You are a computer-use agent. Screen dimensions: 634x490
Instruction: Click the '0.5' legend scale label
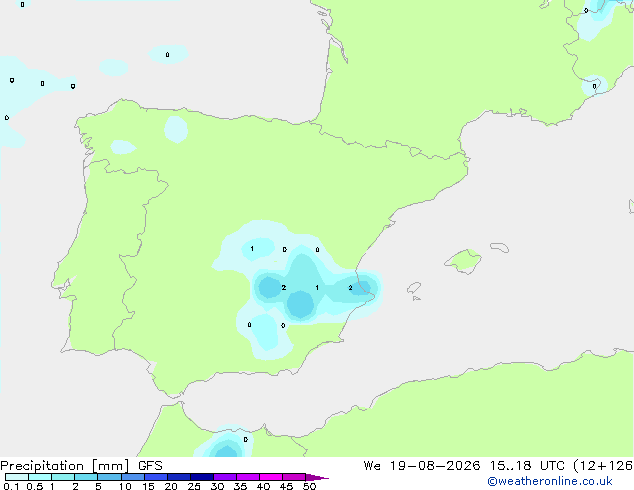(x=34, y=486)
